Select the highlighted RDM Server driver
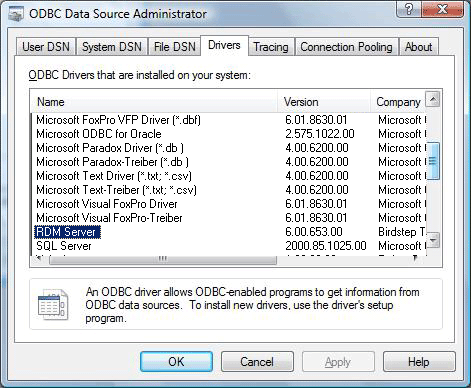The height and width of the screenshot is (388, 471). [67, 232]
